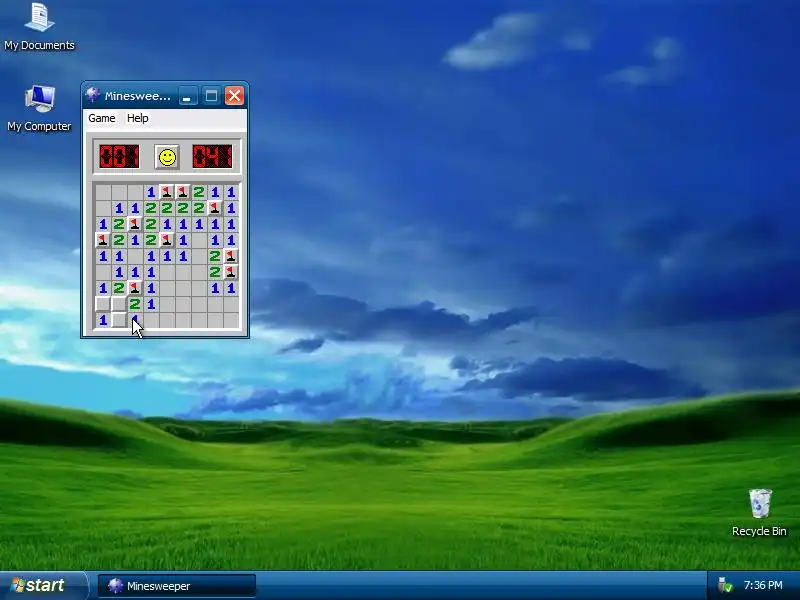Click the mine icon in Minesweeper title bar
800x600 pixels.
click(92, 95)
